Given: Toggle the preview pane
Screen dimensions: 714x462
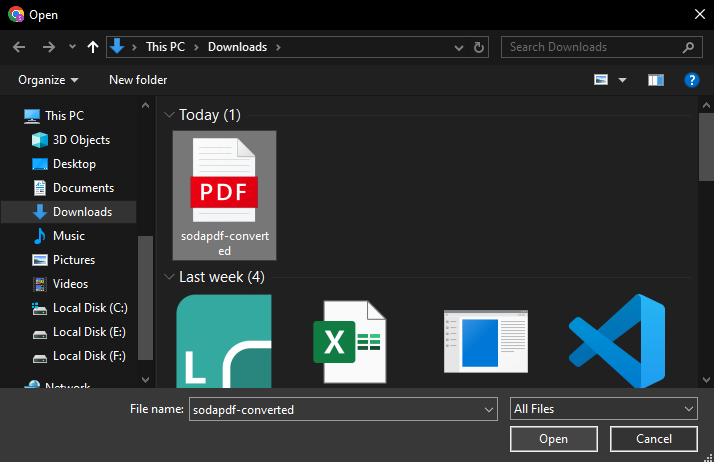Looking at the screenshot, I should (x=656, y=80).
